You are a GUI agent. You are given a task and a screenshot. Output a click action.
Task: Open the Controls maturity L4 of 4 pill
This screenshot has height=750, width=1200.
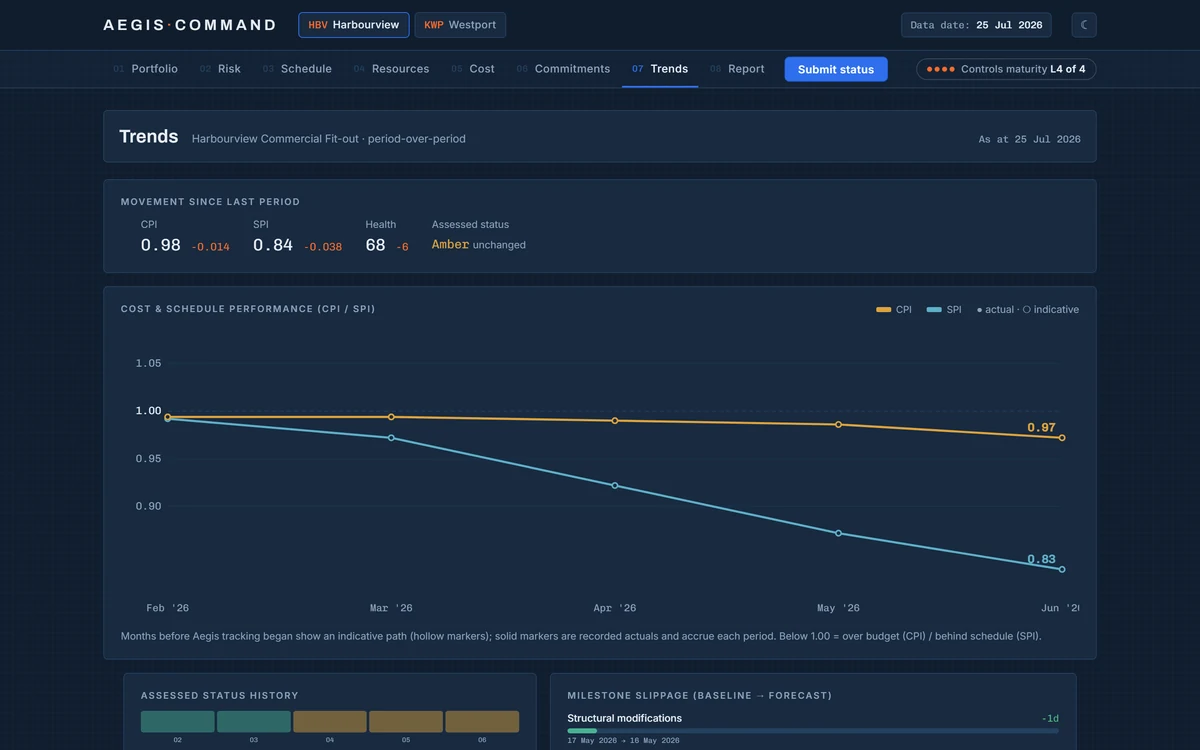(x=1006, y=69)
